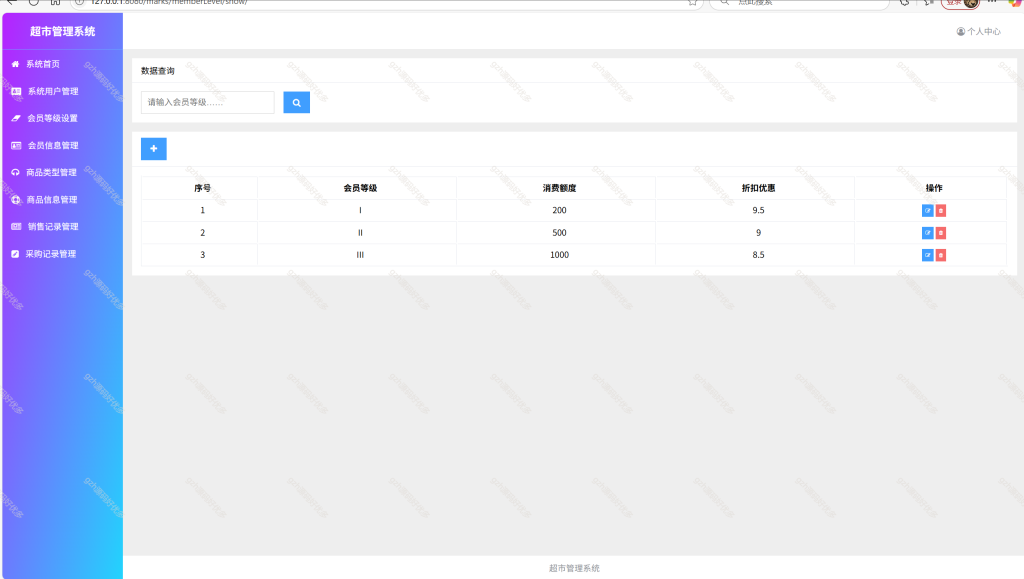This screenshot has height=579, width=1024.
Task: Open 会员信息管理 menu item
Action: tap(53, 146)
